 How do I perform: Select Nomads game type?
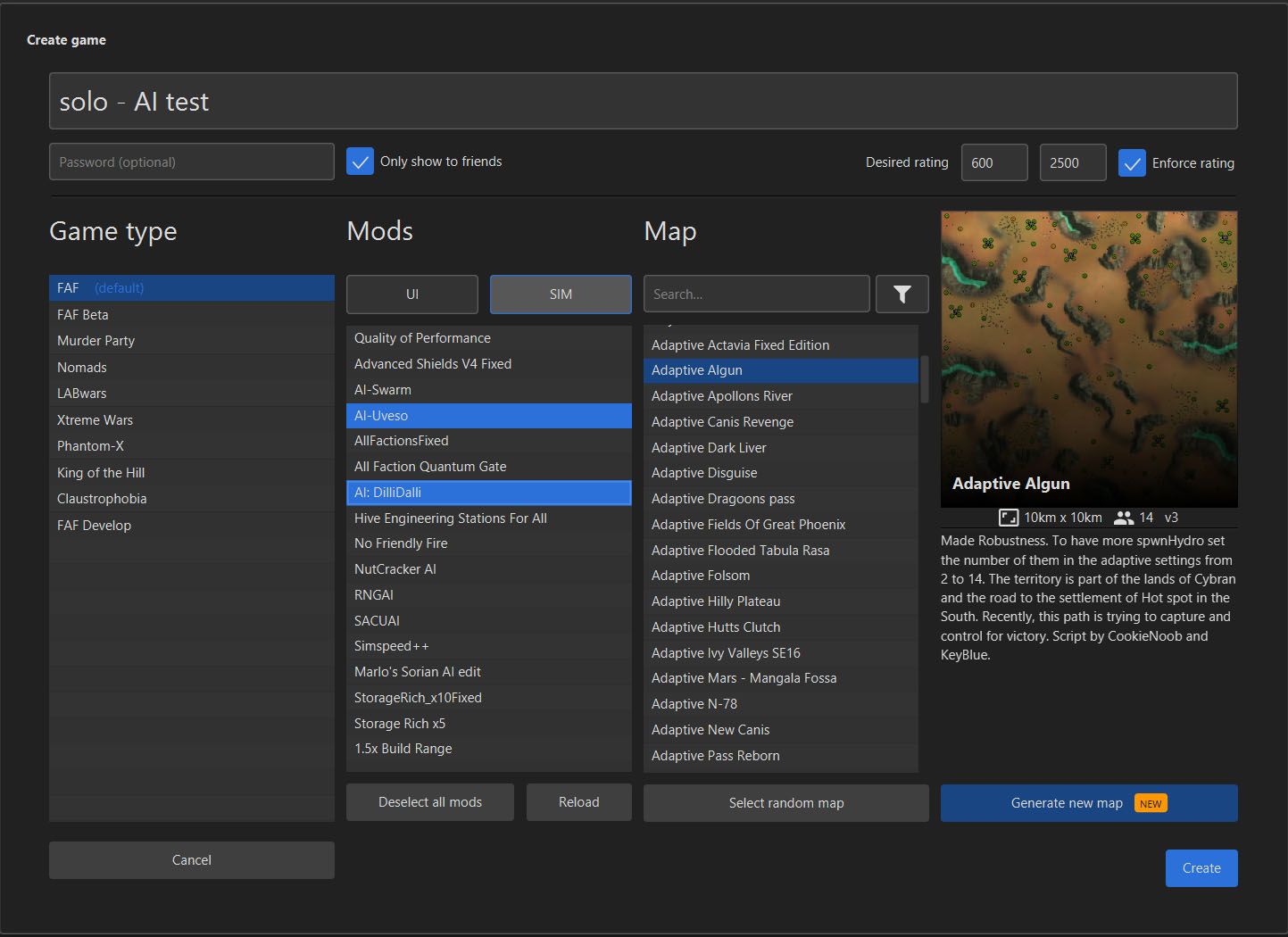(x=192, y=367)
